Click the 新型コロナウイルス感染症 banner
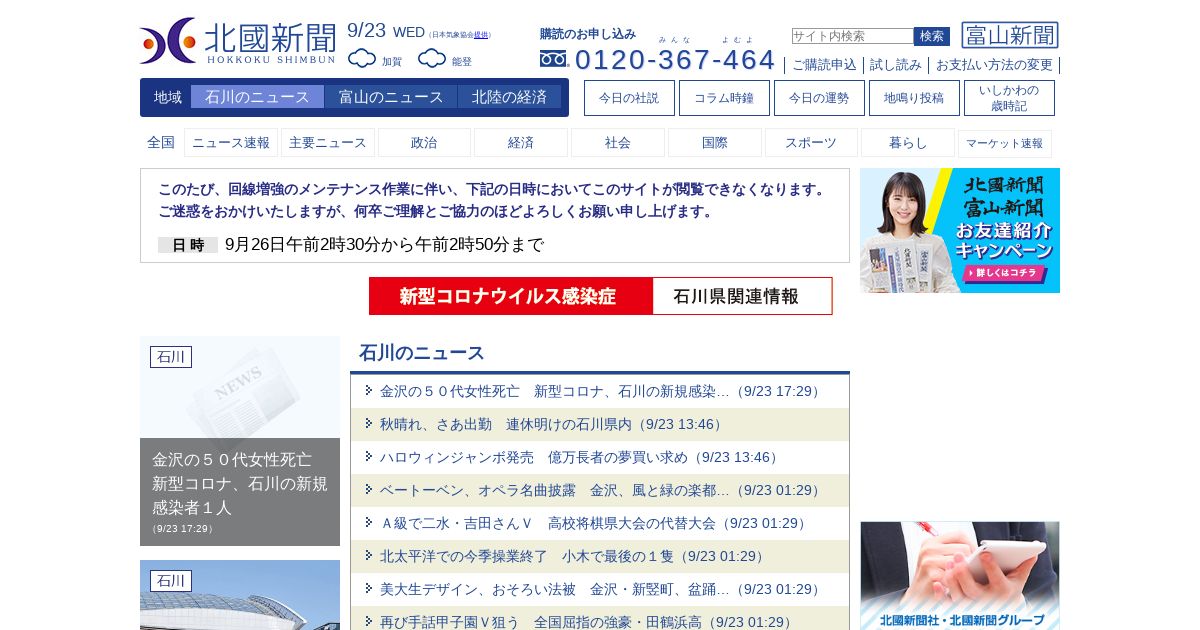 (x=511, y=296)
